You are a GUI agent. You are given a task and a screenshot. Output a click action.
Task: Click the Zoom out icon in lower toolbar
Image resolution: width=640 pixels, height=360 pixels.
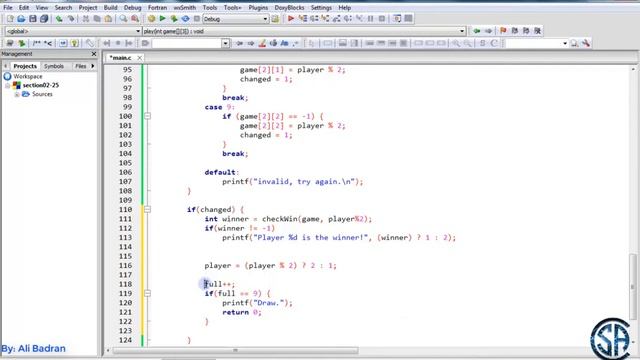pyautogui.click(x=468, y=43)
